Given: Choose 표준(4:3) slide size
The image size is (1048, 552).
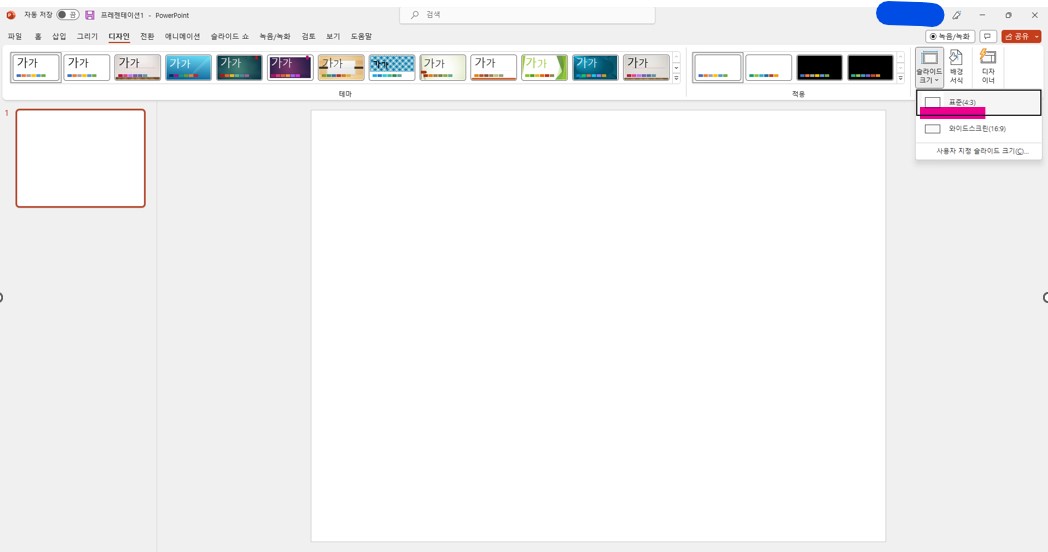Looking at the screenshot, I should (x=978, y=102).
